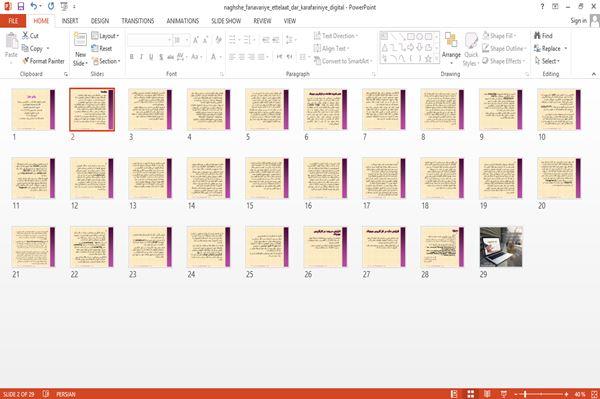Click Convert to SmartArt button
The height and width of the screenshot is (399, 600).
(x=343, y=61)
